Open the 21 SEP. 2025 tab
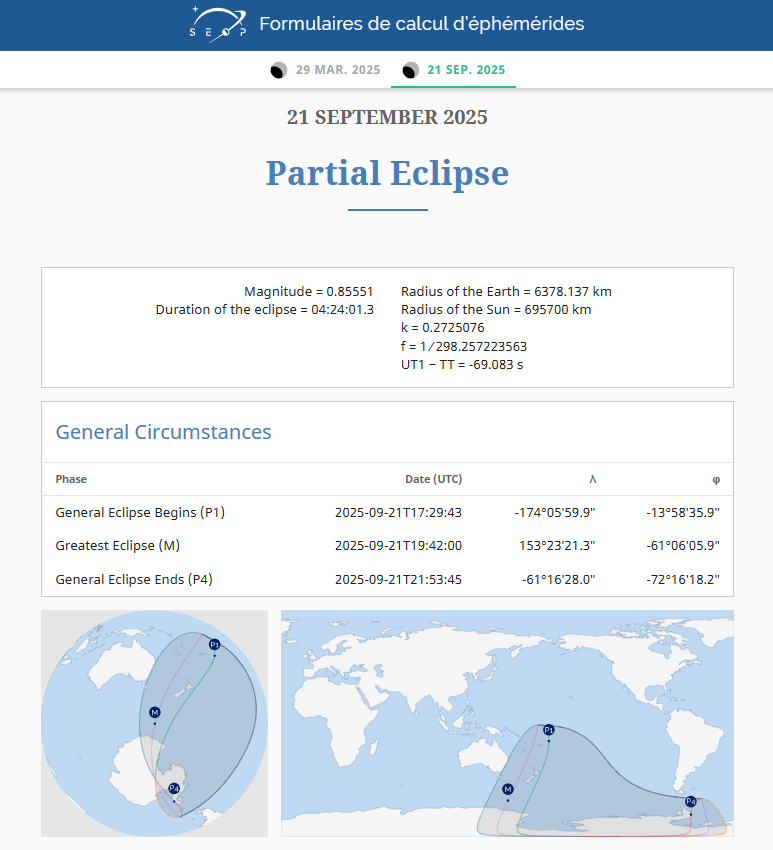The width and height of the screenshot is (773, 850). (x=465, y=70)
